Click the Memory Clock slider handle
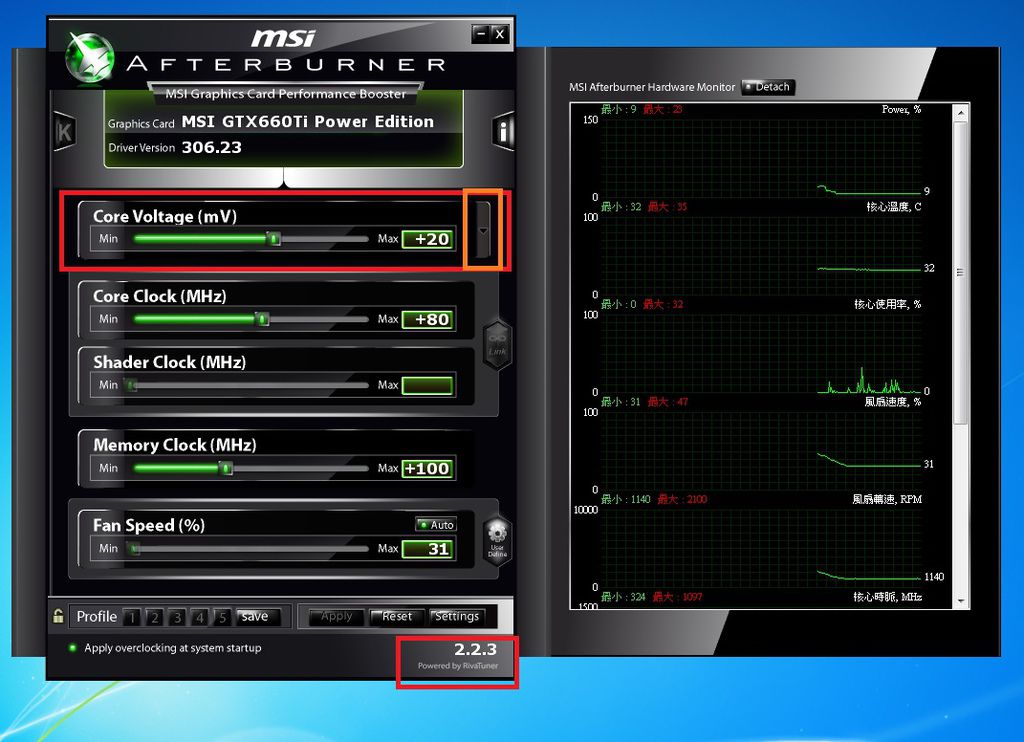The width and height of the screenshot is (1024, 742). [x=226, y=468]
